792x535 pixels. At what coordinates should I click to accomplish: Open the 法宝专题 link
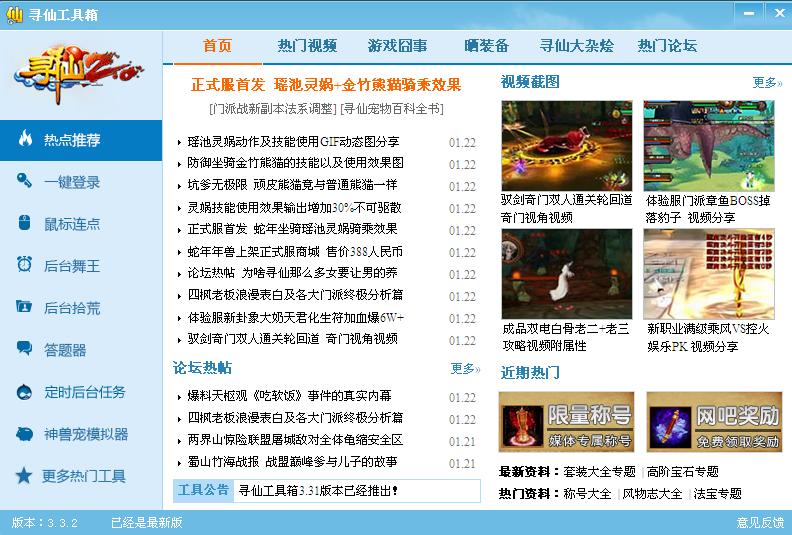(x=717, y=494)
